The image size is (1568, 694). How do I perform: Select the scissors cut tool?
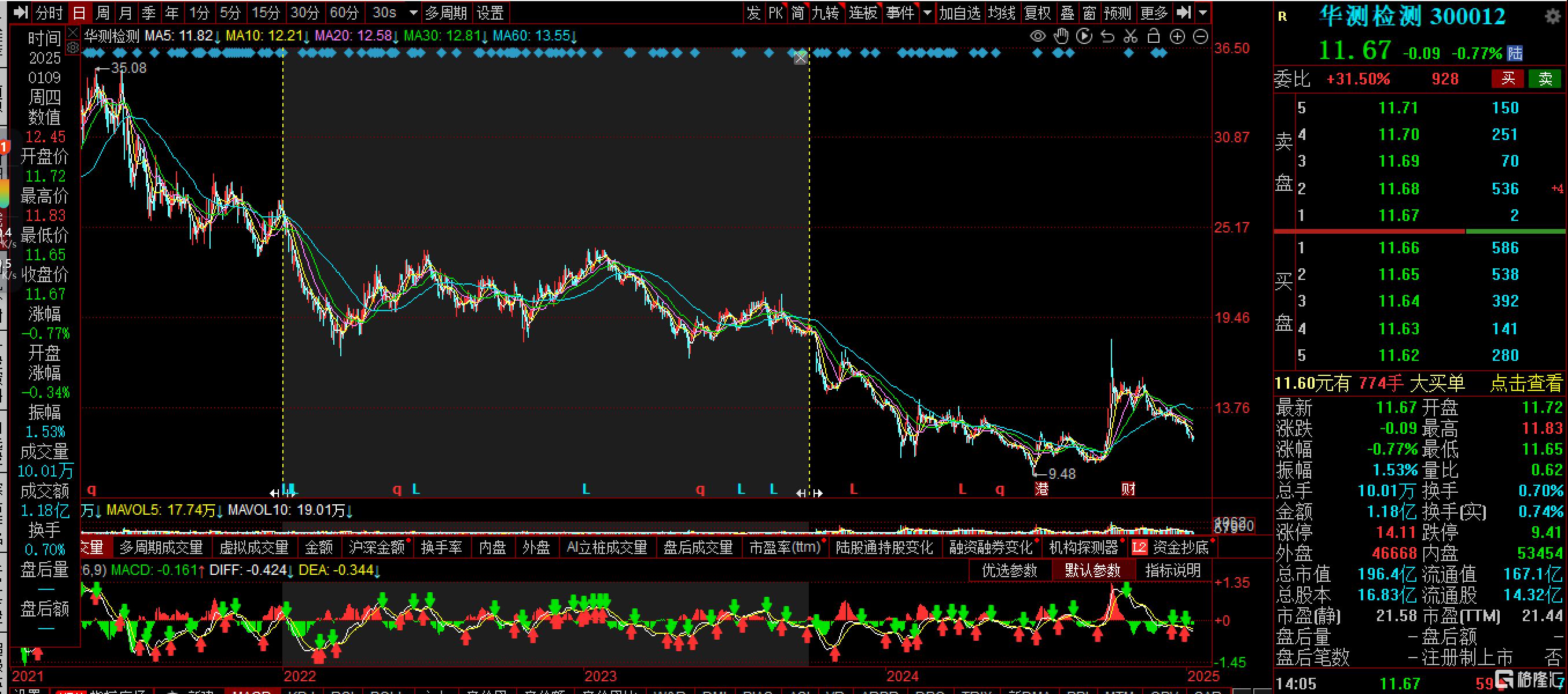click(1131, 36)
